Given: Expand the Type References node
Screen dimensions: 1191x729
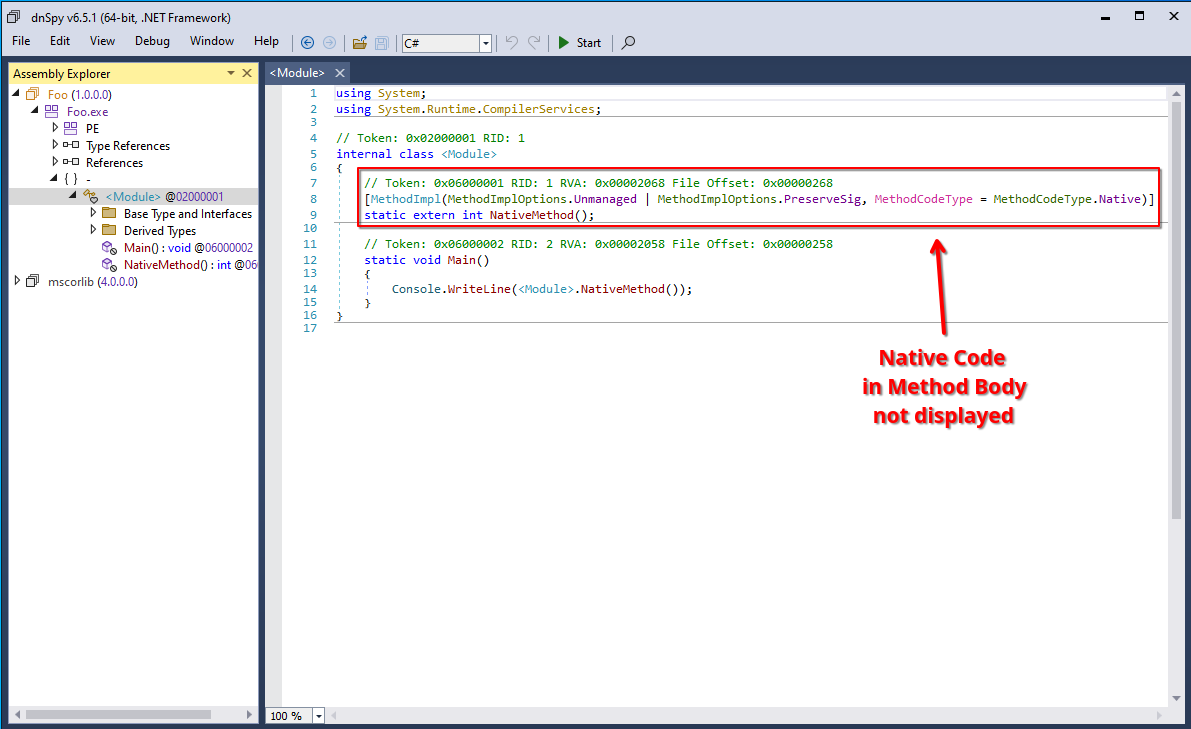Looking at the screenshot, I should (x=55, y=145).
